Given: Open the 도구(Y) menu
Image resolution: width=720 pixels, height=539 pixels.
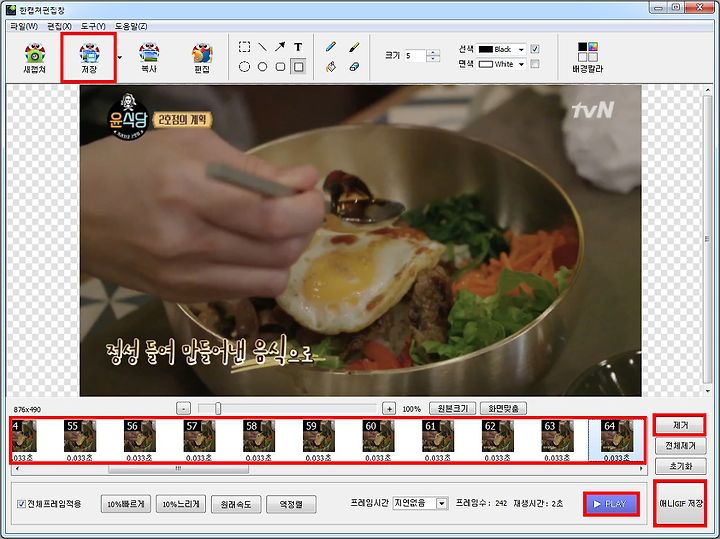Looking at the screenshot, I should [x=93, y=26].
